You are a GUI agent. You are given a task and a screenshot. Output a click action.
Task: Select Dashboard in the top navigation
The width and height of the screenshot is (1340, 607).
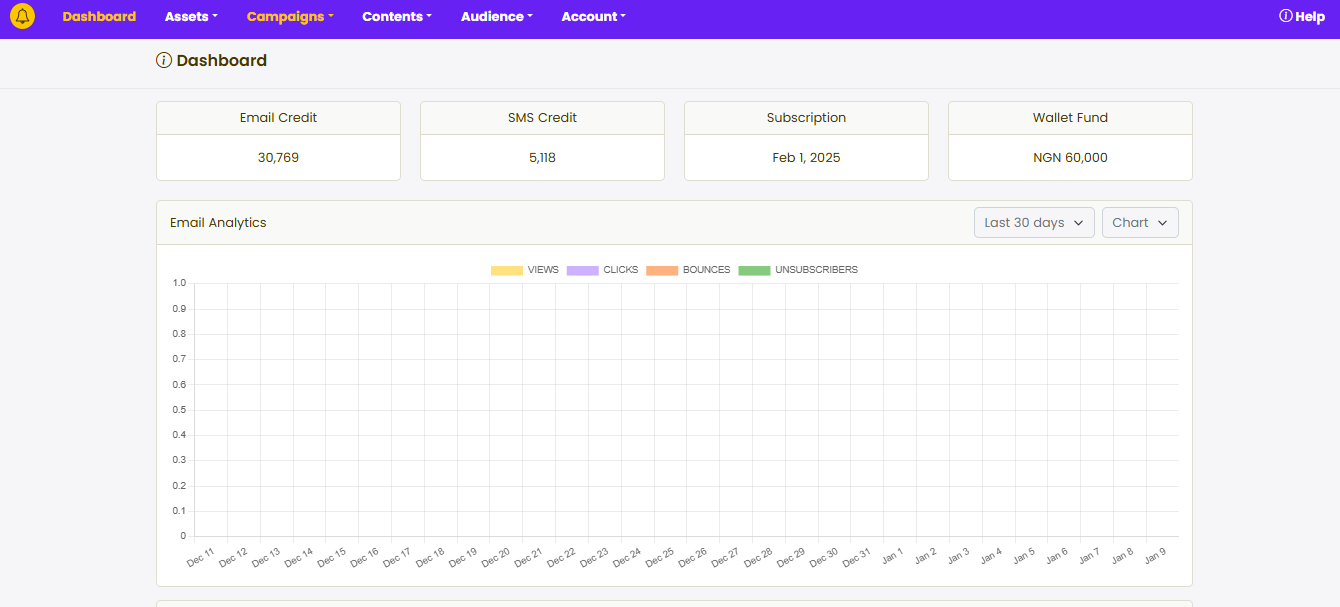tap(99, 16)
